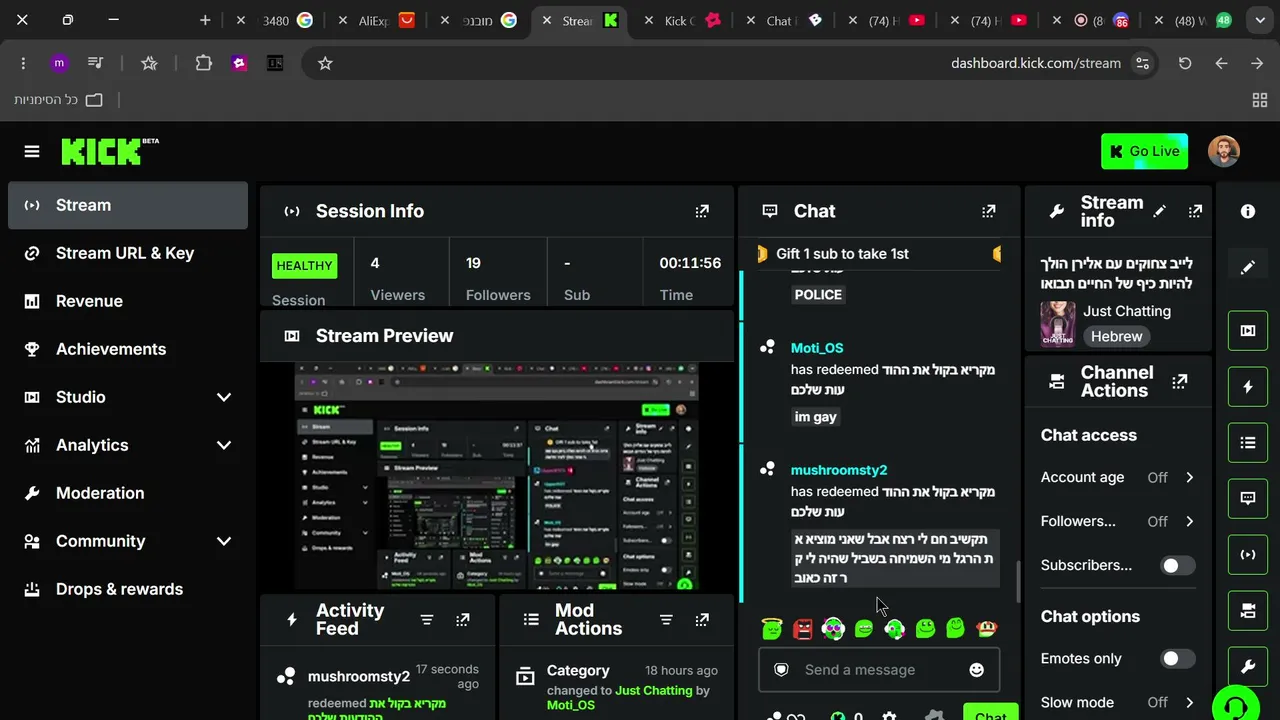Image resolution: width=1280 pixels, height=720 pixels.
Task: Pop out the Session Info panel
Action: point(702,211)
